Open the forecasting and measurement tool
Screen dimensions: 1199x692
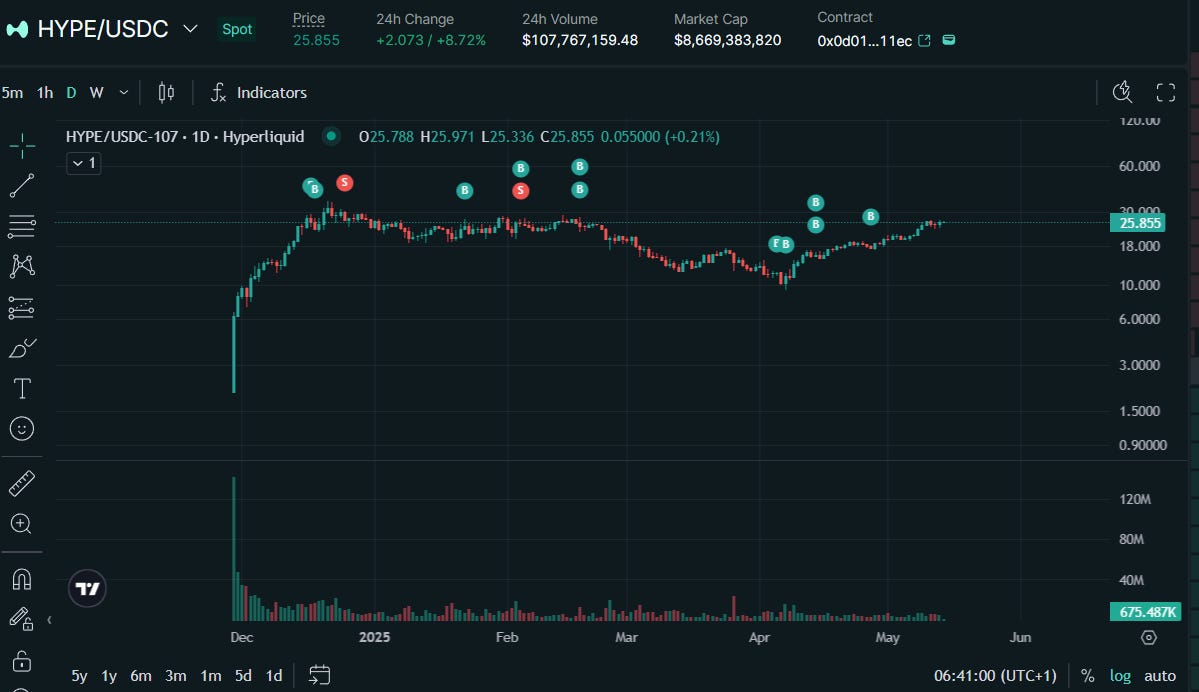click(22, 307)
